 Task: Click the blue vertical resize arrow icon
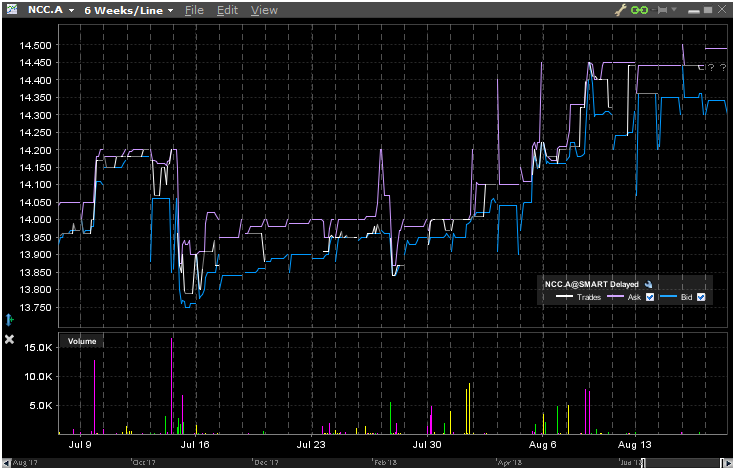click(8, 320)
